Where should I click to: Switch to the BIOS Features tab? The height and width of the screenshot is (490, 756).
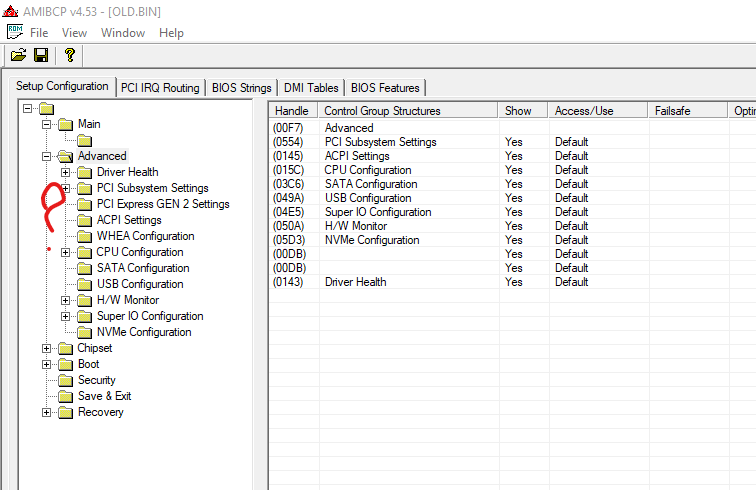(385, 88)
